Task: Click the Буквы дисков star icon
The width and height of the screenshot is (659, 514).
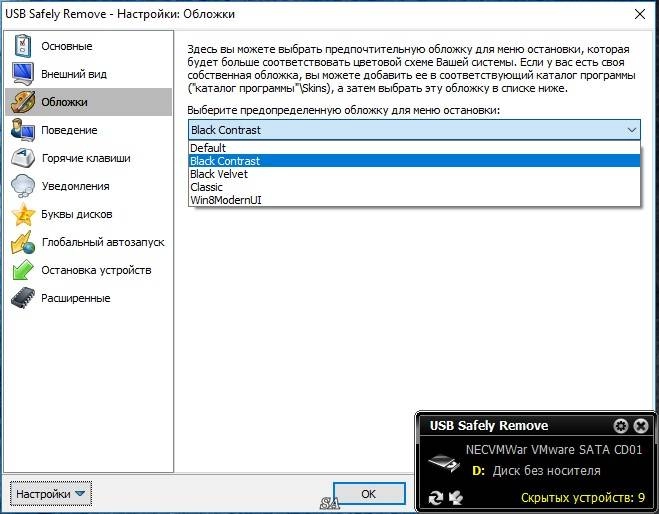Action: (23, 214)
